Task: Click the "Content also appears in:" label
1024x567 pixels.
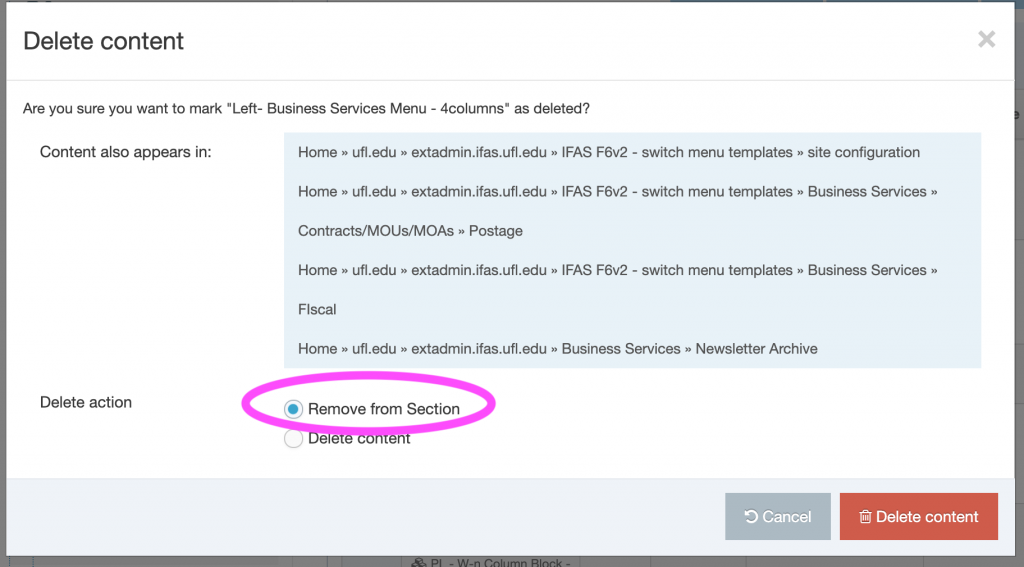Action: (126, 153)
